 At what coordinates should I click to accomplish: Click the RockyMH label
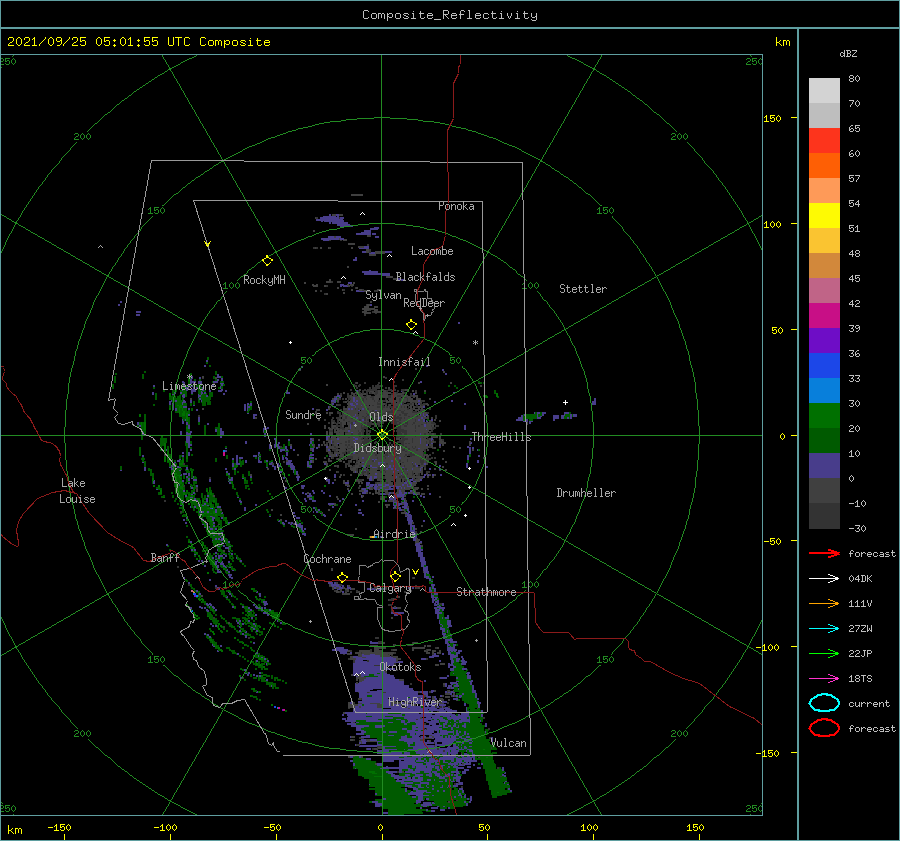pyautogui.click(x=264, y=280)
